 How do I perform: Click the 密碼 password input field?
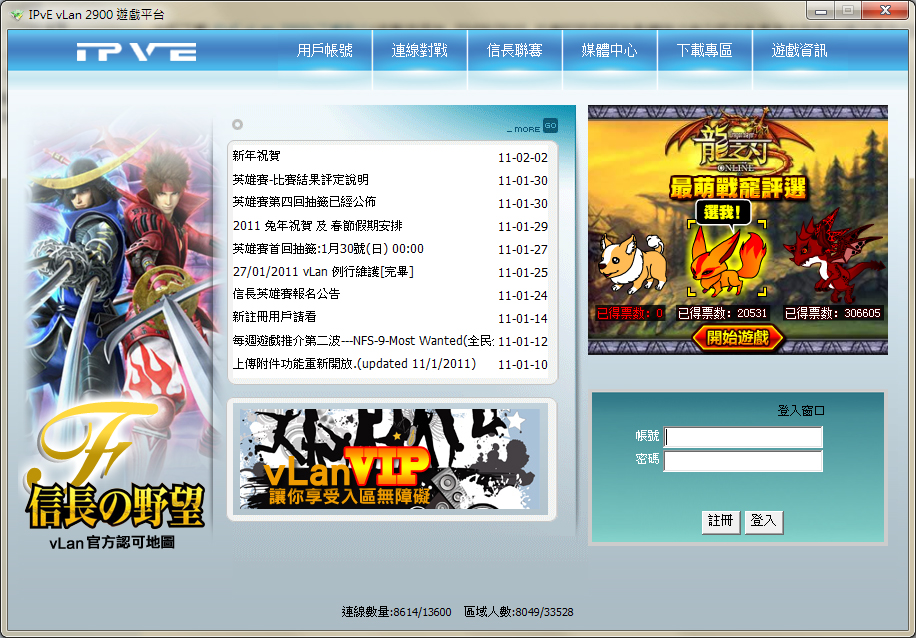pyautogui.click(x=743, y=460)
